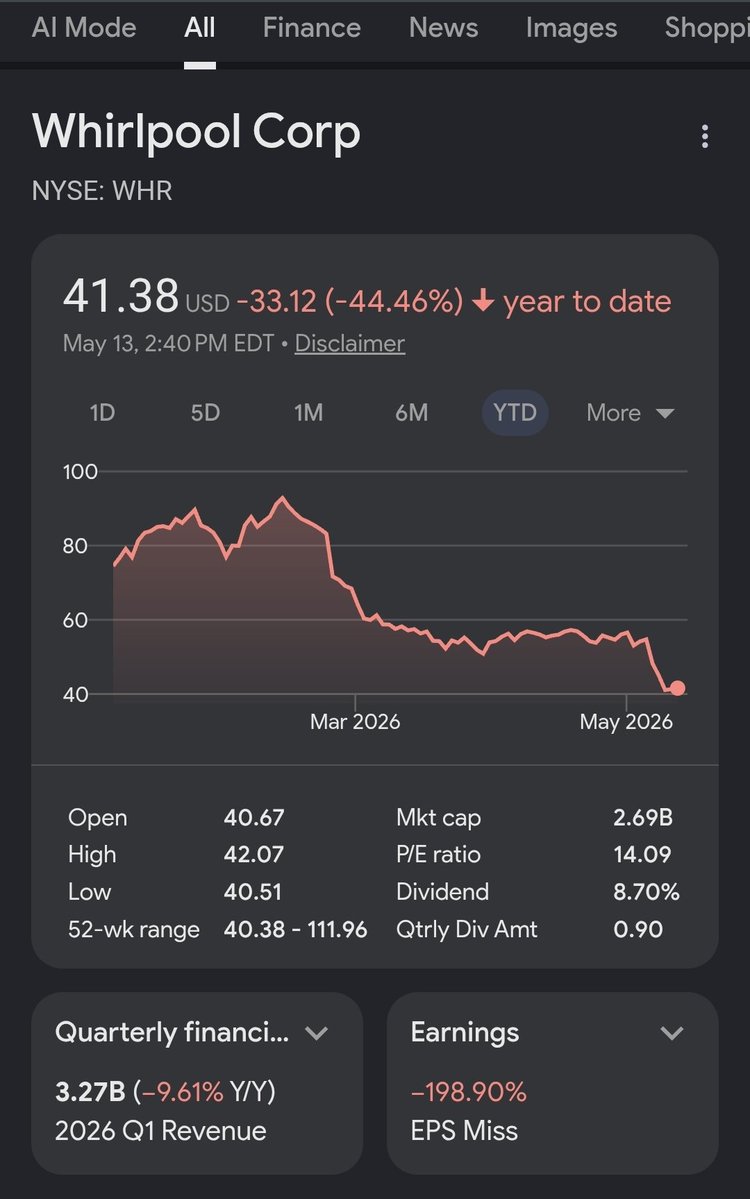
Task: Click the 52-wk range value 40.38 - 111.96
Action: click(295, 929)
